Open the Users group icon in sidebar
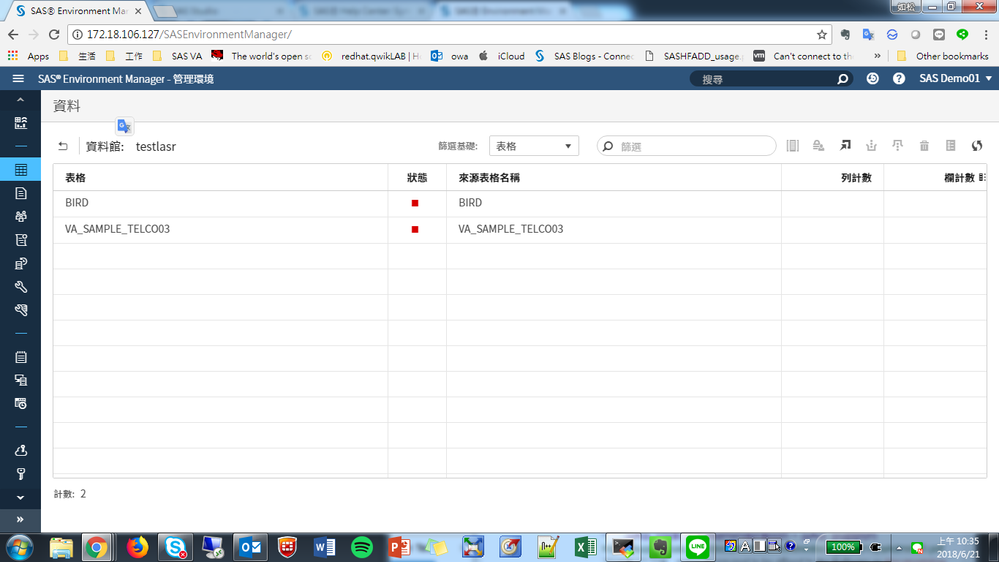The height and width of the screenshot is (562, 999). pos(20,217)
